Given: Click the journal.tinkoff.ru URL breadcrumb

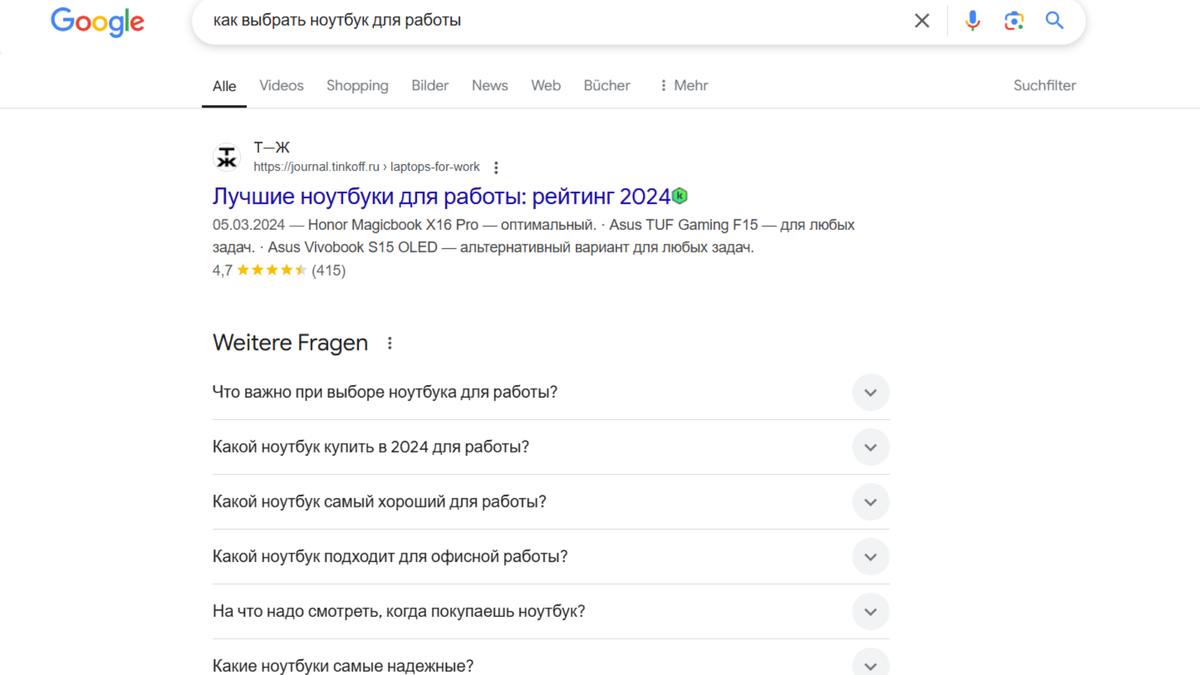Looking at the screenshot, I should (366, 167).
